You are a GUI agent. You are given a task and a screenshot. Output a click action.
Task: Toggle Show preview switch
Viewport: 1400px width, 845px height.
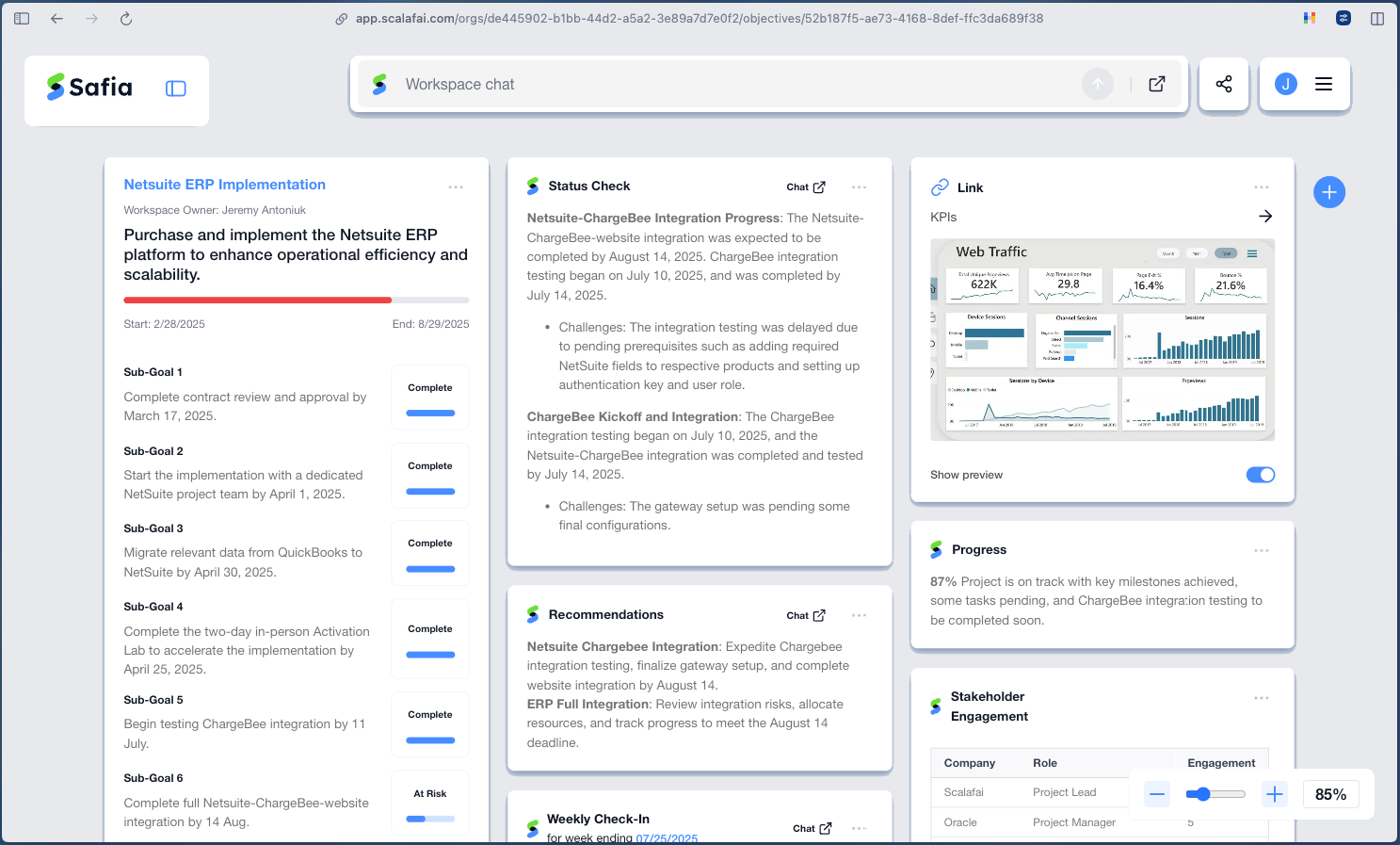coord(1261,475)
